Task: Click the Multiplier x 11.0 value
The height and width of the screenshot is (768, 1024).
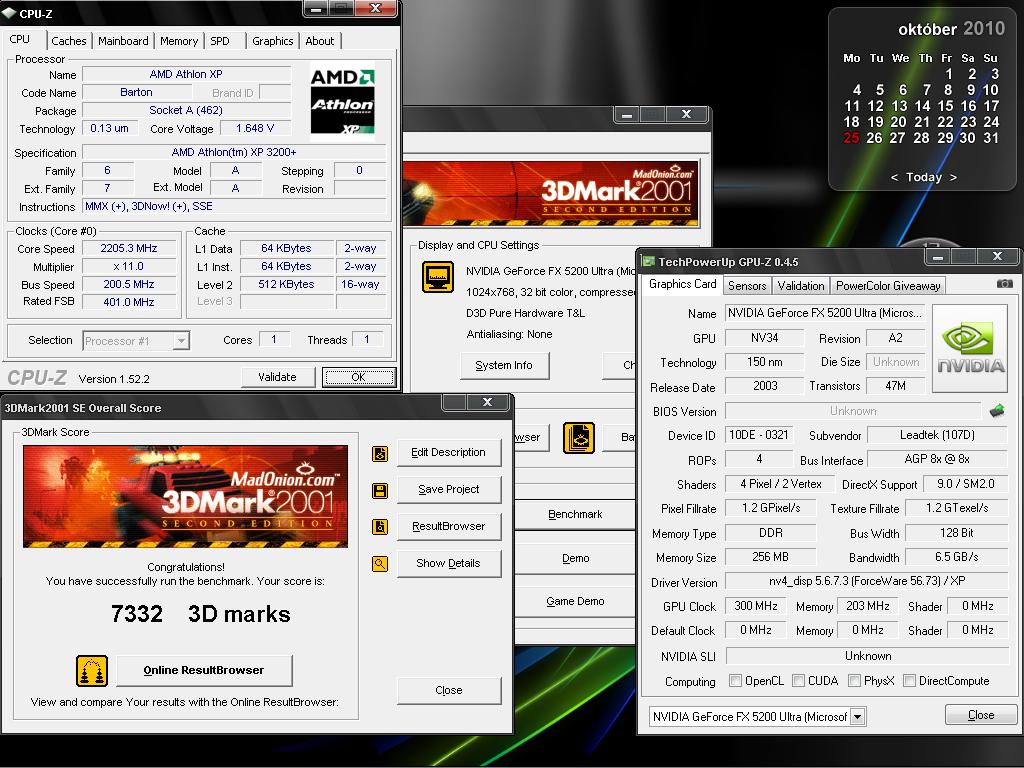Action: (x=129, y=266)
